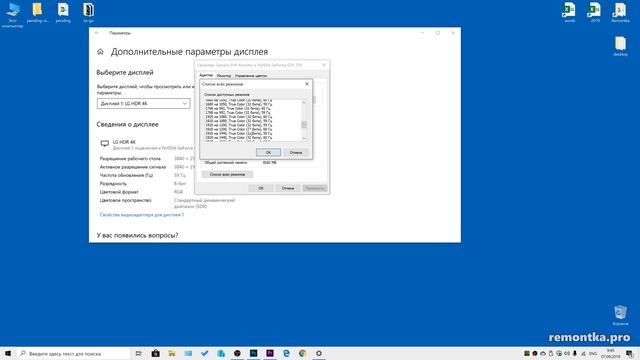Open the Action Center notification icon

(630, 353)
